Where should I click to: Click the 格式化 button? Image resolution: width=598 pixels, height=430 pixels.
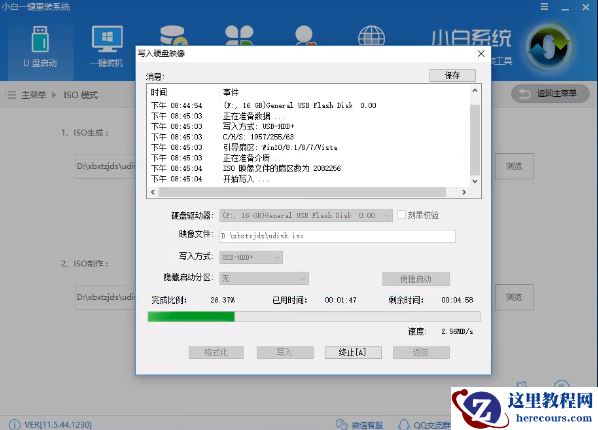[x=216, y=352]
